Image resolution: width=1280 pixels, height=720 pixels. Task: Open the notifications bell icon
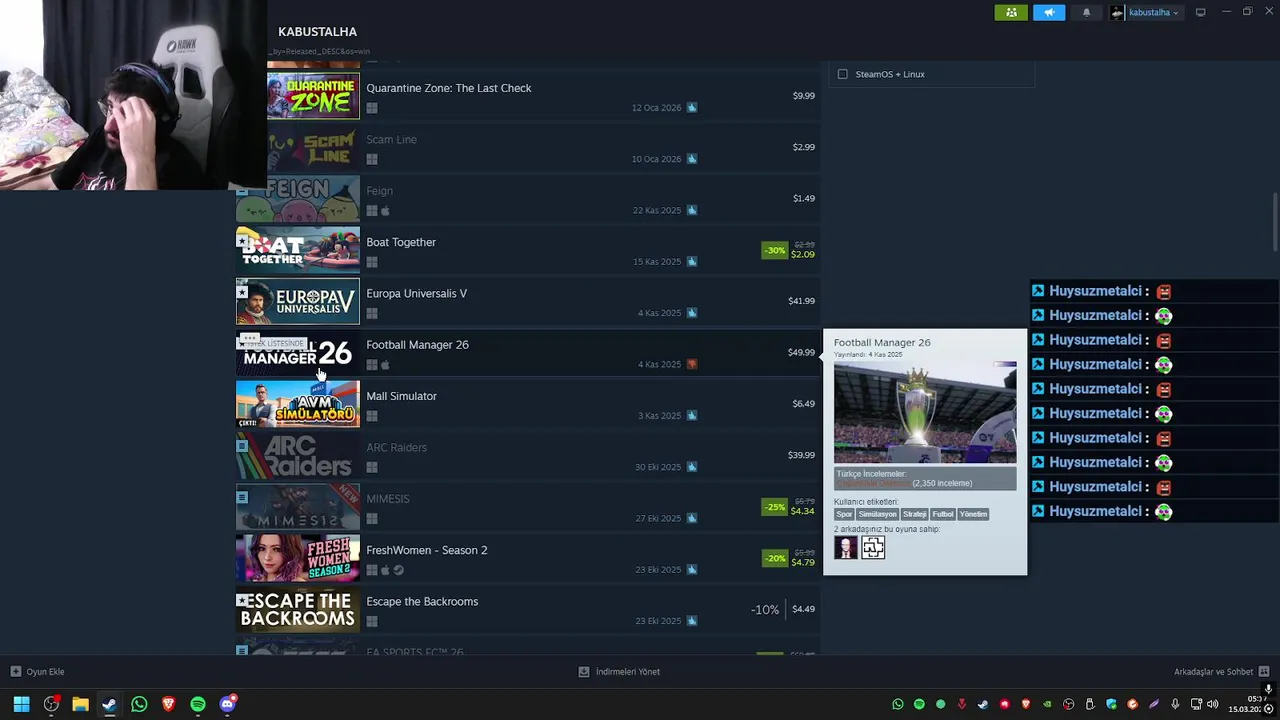click(x=1086, y=12)
